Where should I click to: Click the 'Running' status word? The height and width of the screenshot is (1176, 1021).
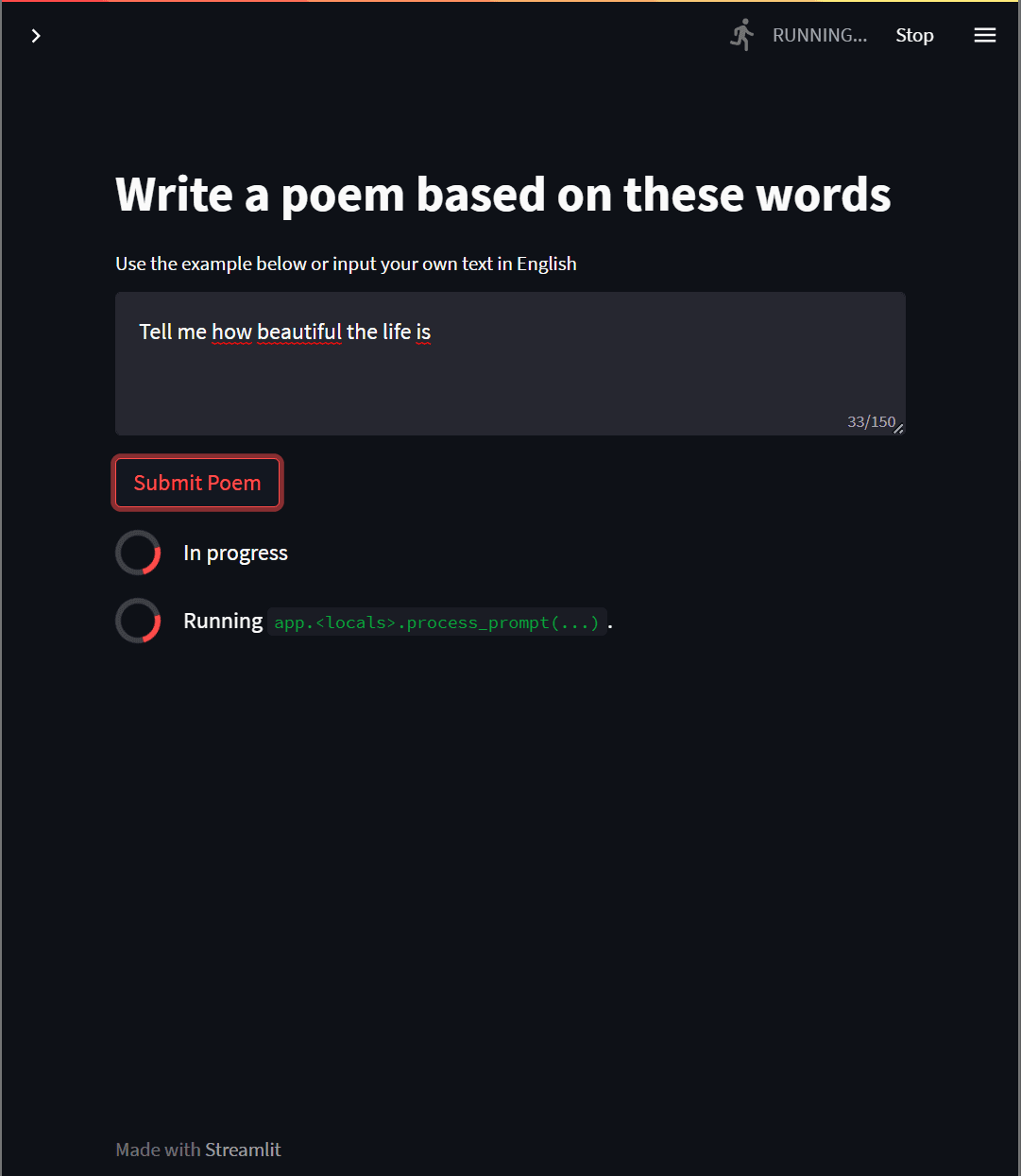[223, 621]
